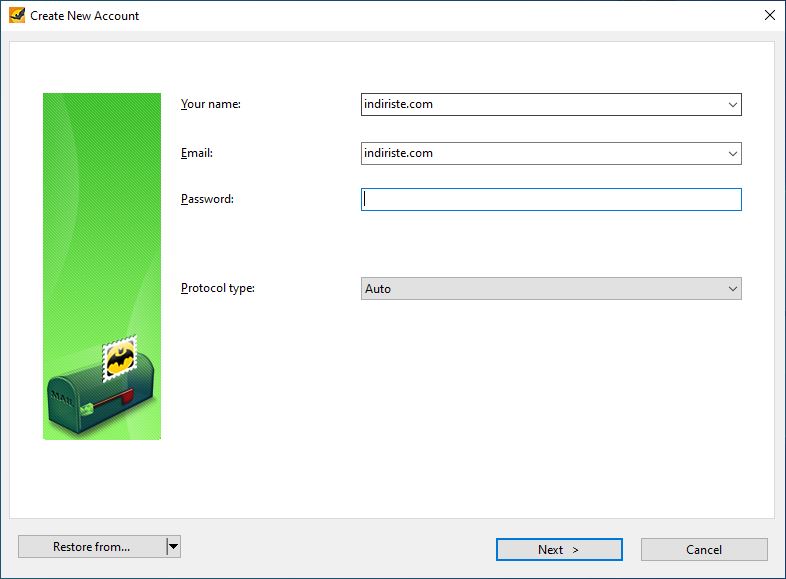This screenshot has height=579, width=786.
Task: Expand the Your name dropdown arrow
Action: [732, 105]
